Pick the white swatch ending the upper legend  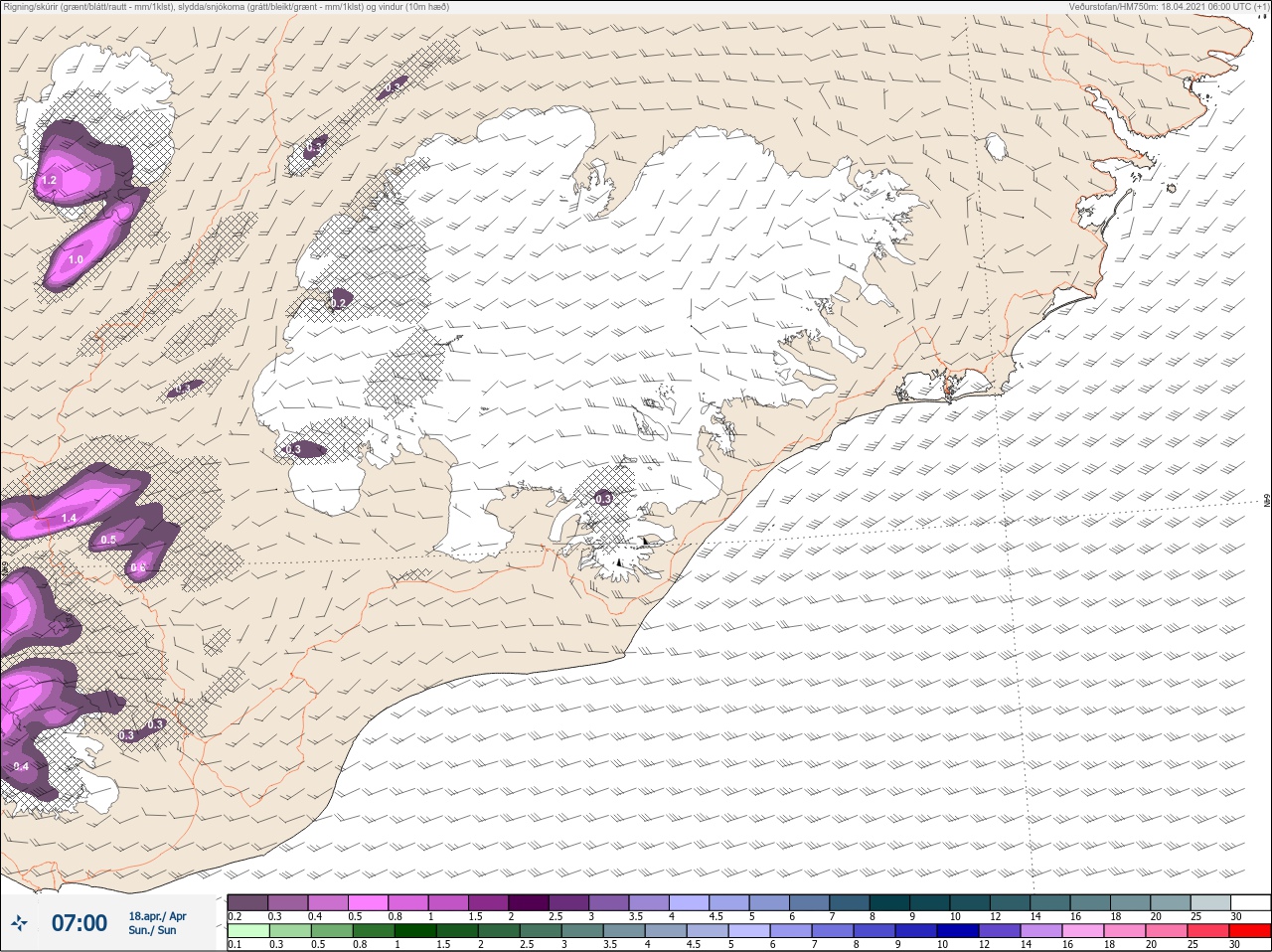(x=1250, y=902)
